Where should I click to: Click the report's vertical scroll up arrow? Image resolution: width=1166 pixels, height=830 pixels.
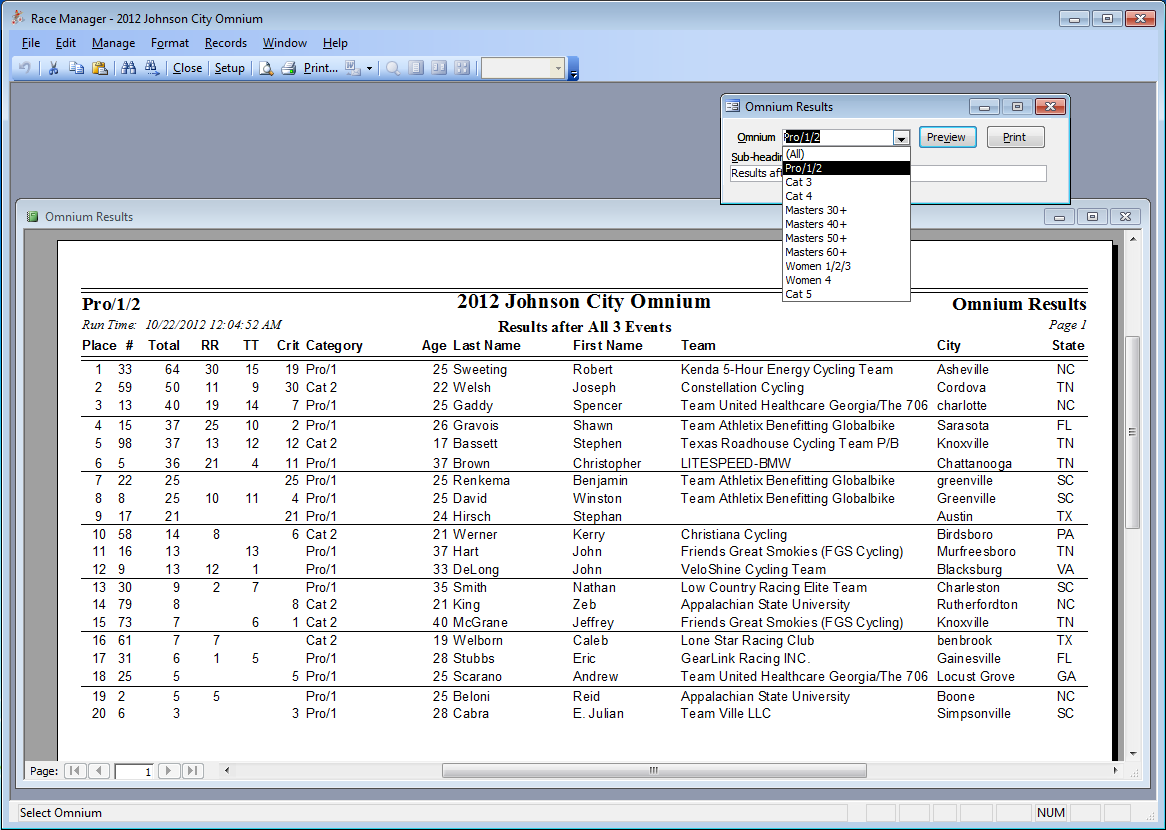click(1133, 238)
